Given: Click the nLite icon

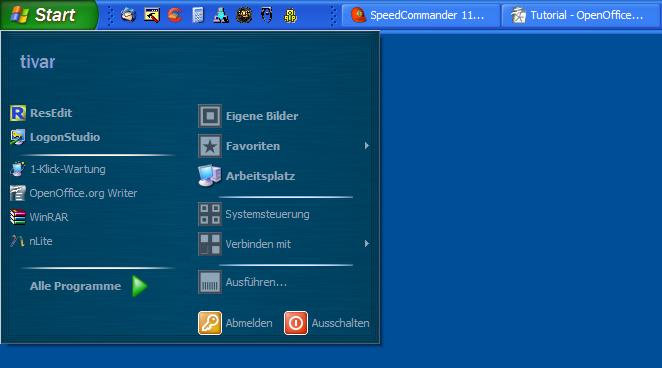Looking at the screenshot, I should pyautogui.click(x=18, y=241).
